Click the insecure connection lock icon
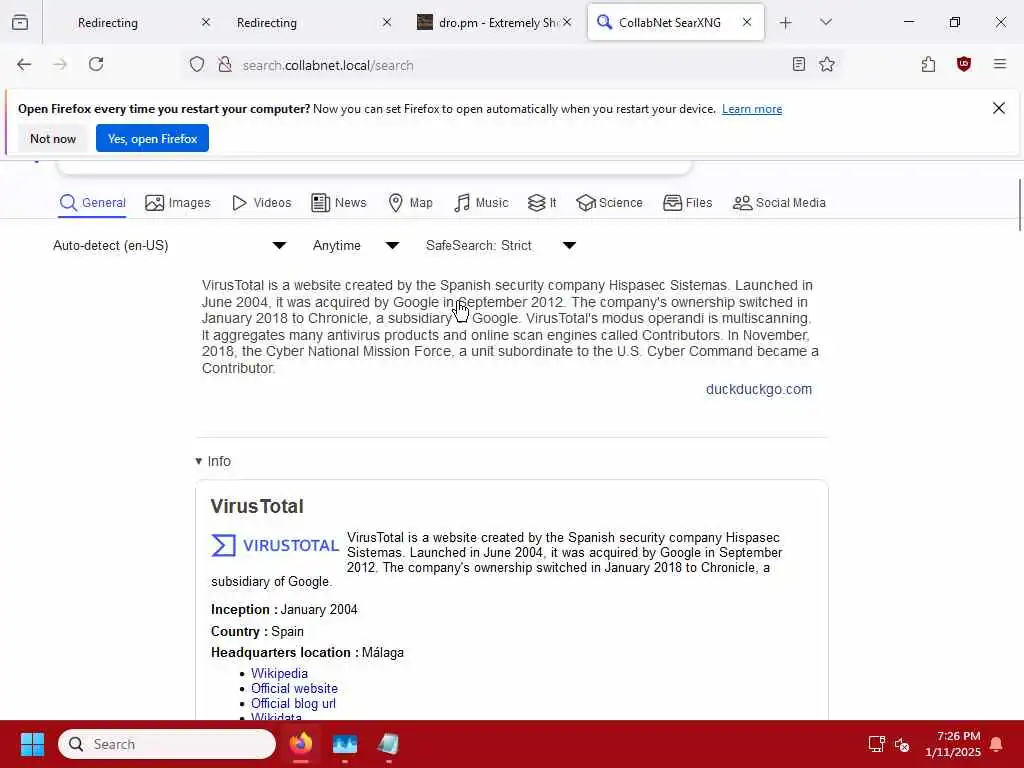1024x768 pixels. [x=225, y=64]
